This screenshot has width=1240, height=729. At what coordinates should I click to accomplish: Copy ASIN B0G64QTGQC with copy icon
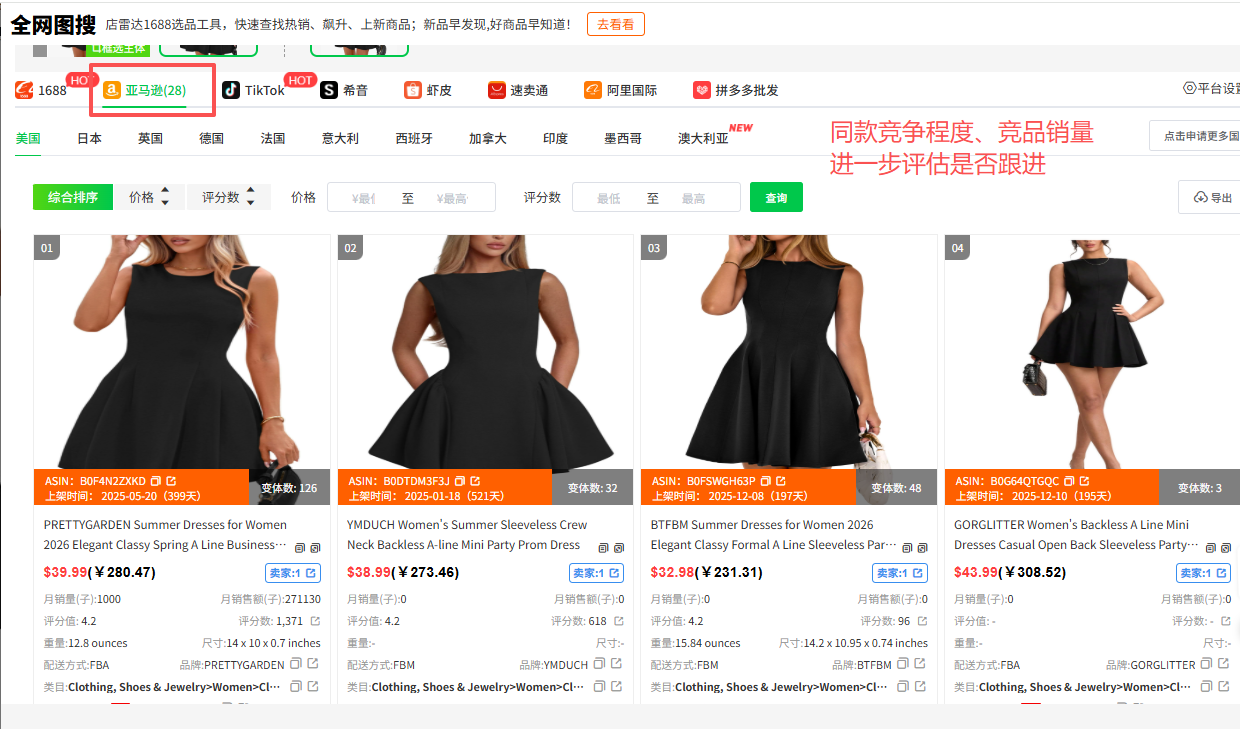1069,481
